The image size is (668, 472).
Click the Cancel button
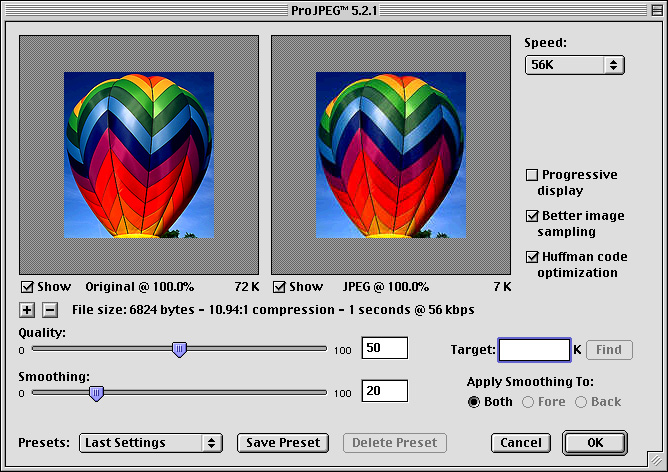(x=520, y=442)
